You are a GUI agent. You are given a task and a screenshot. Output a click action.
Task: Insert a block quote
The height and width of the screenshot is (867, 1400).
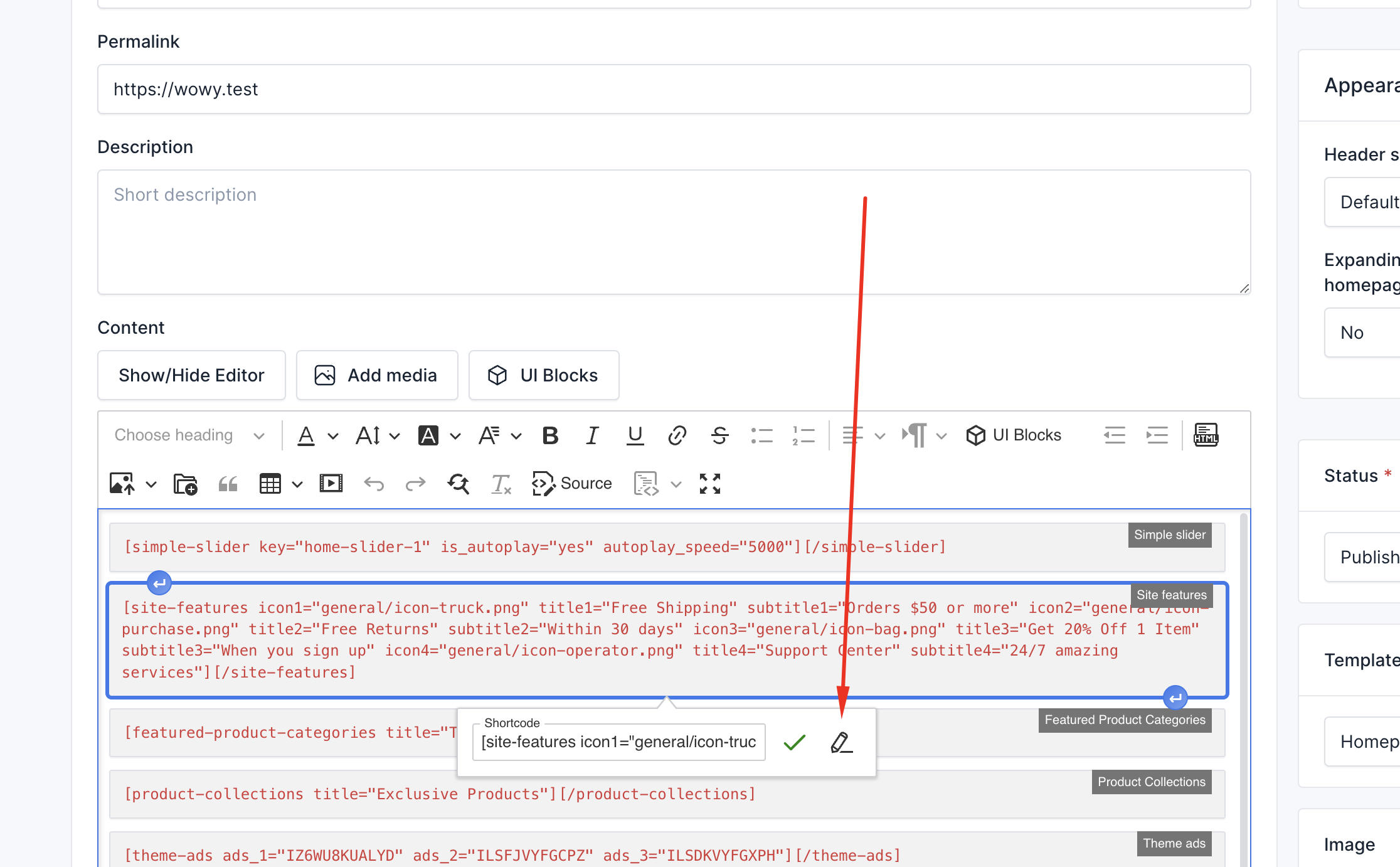coord(228,484)
